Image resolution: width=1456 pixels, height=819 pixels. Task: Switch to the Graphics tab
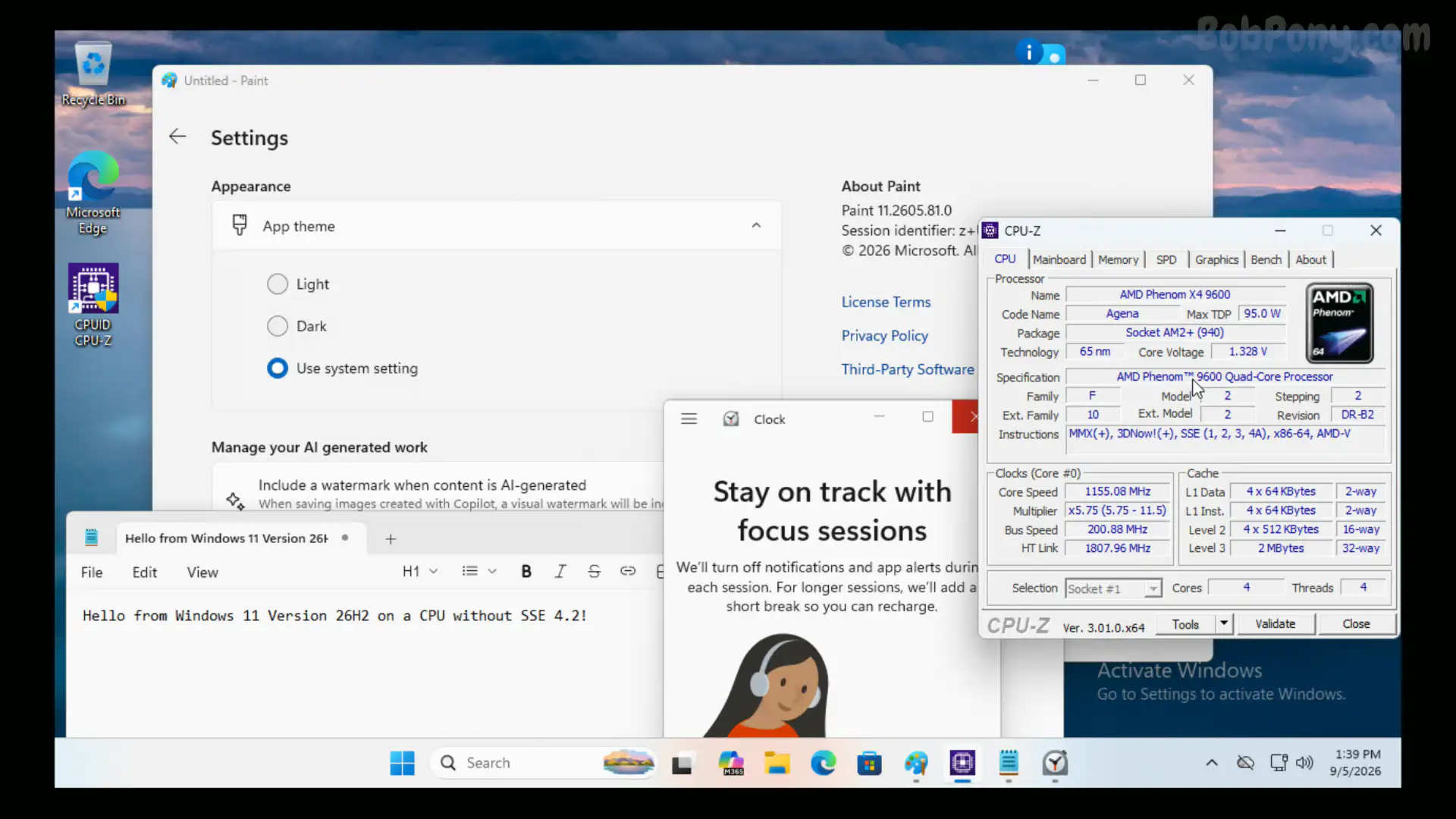[1216, 259]
